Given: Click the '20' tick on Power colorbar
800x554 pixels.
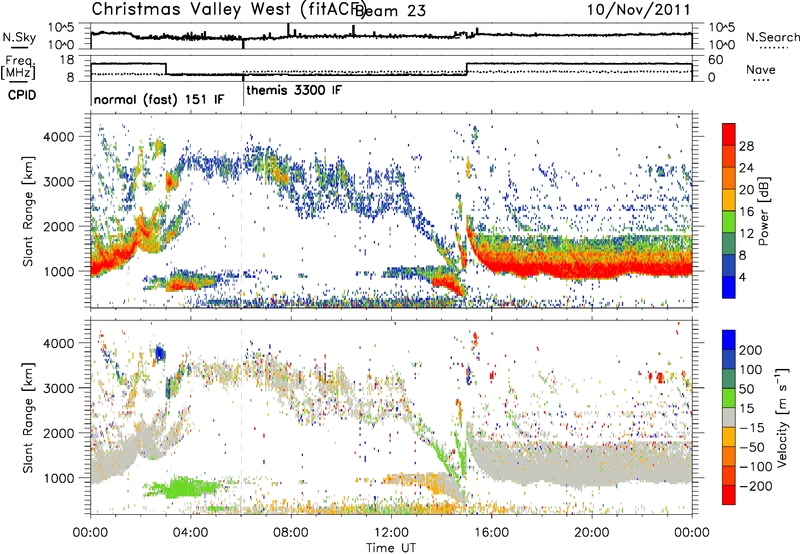Looking at the screenshot, I should coord(746,190).
